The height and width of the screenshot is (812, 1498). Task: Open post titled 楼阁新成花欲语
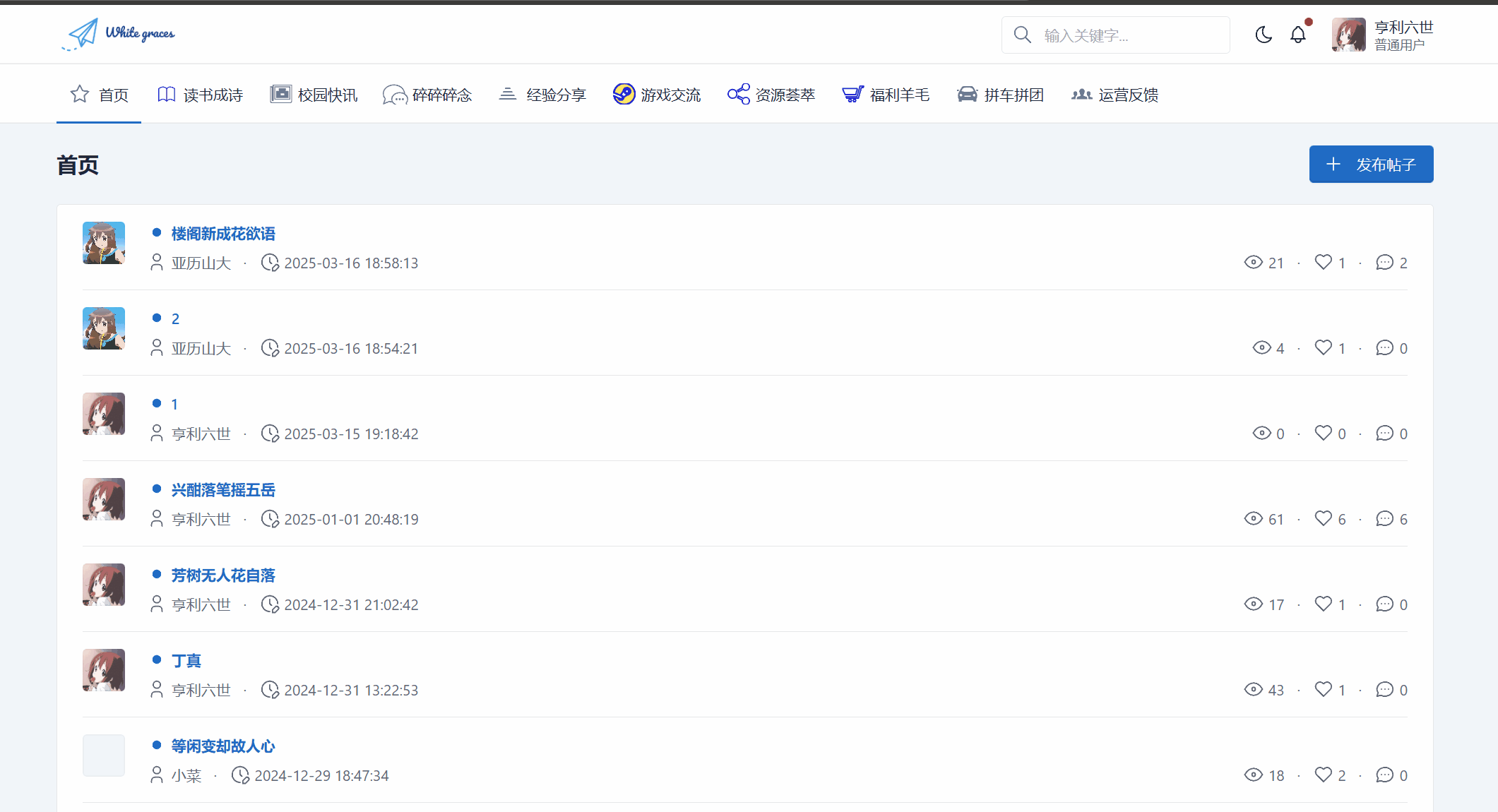tap(223, 234)
